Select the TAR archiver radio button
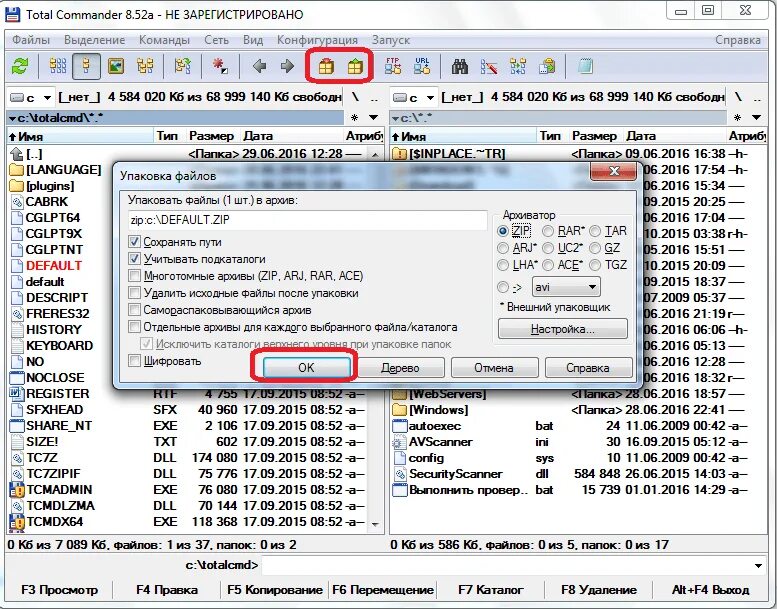This screenshot has width=777, height=609. click(x=595, y=231)
